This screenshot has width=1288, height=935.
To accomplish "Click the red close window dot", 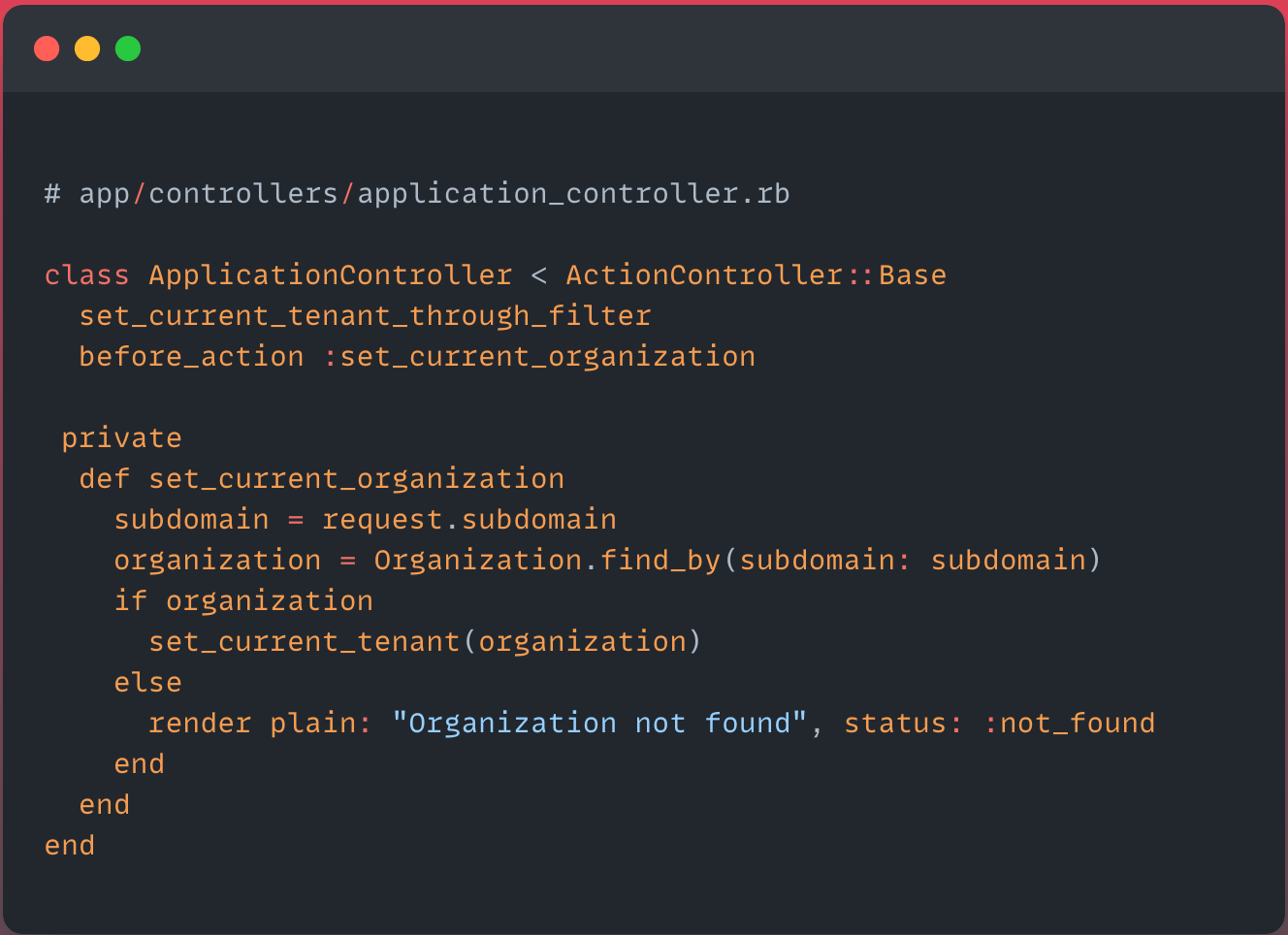I will click(x=47, y=48).
